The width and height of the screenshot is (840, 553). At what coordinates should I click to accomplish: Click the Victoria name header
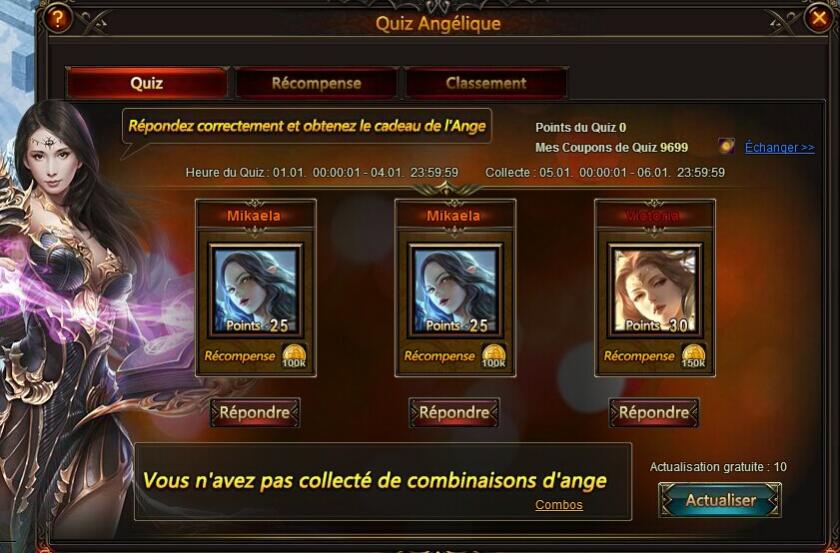pos(655,215)
